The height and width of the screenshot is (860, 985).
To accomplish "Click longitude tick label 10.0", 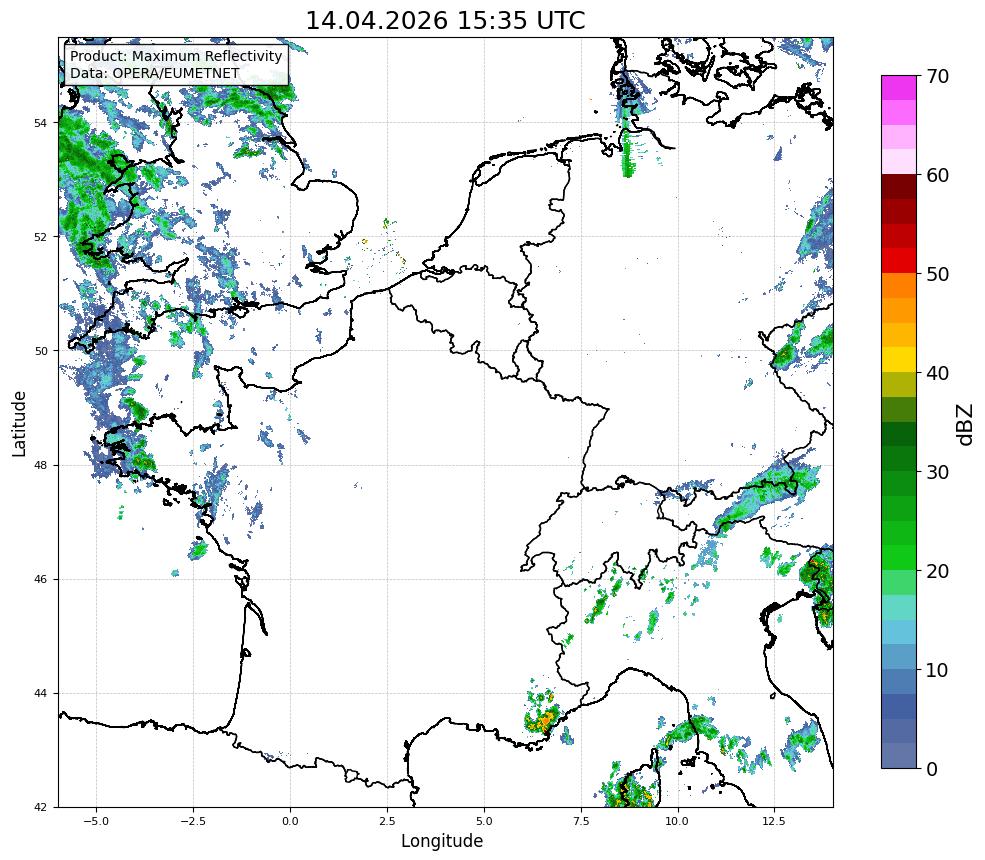I will (x=678, y=821).
